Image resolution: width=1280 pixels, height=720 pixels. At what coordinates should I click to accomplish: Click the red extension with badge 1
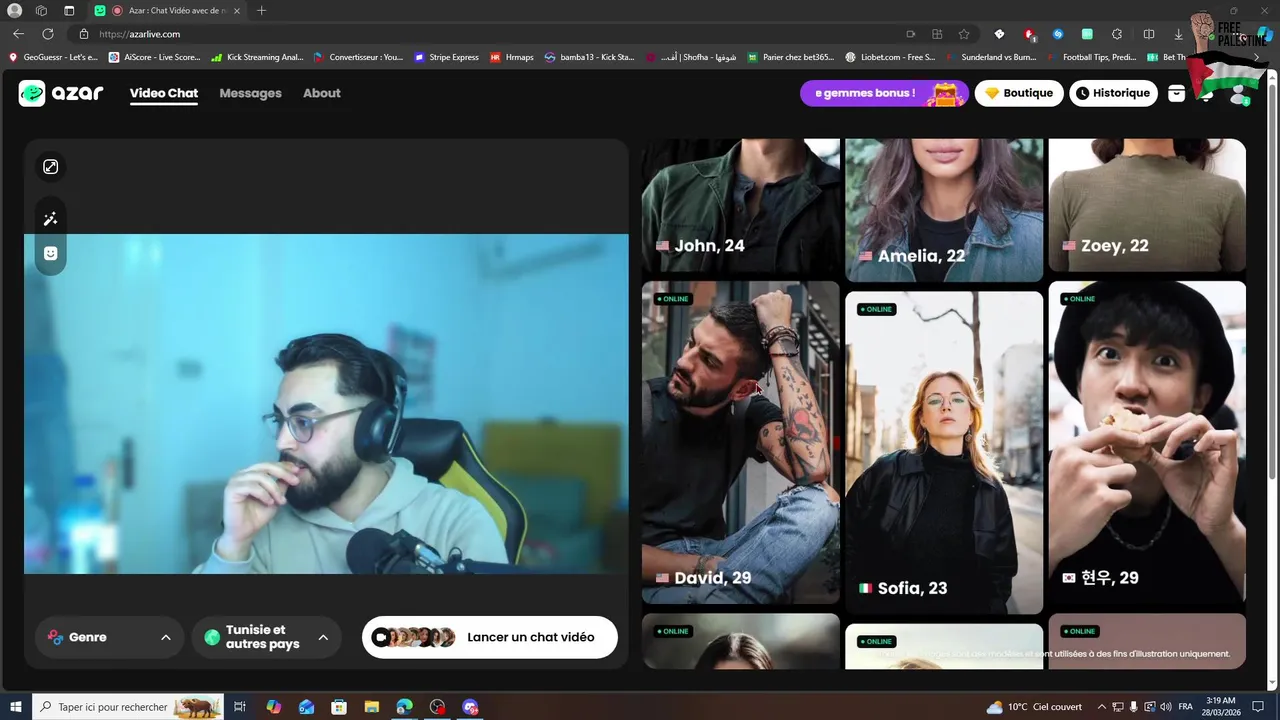pyautogui.click(x=1029, y=34)
